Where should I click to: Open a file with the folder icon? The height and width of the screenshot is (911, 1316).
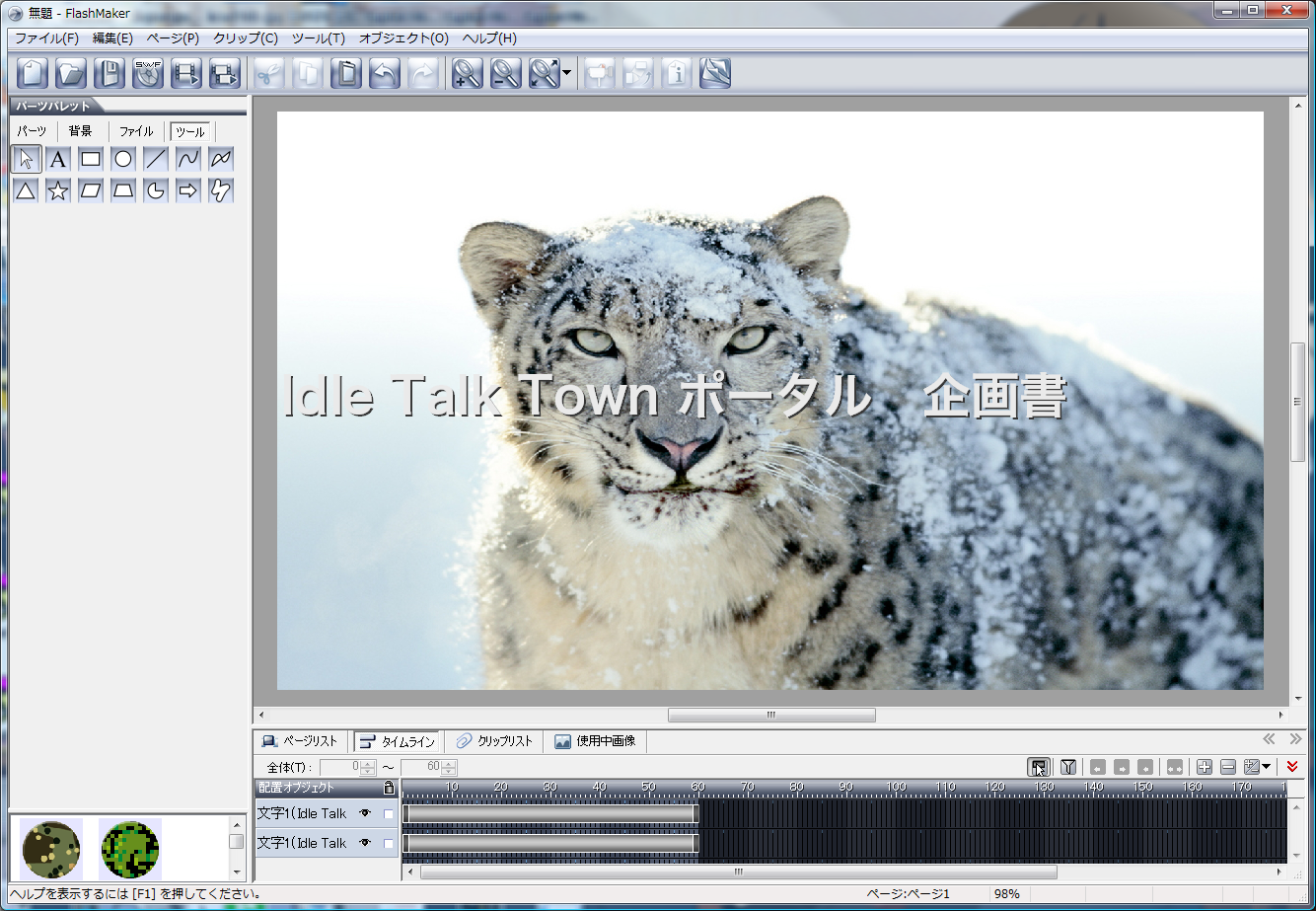click(71, 73)
